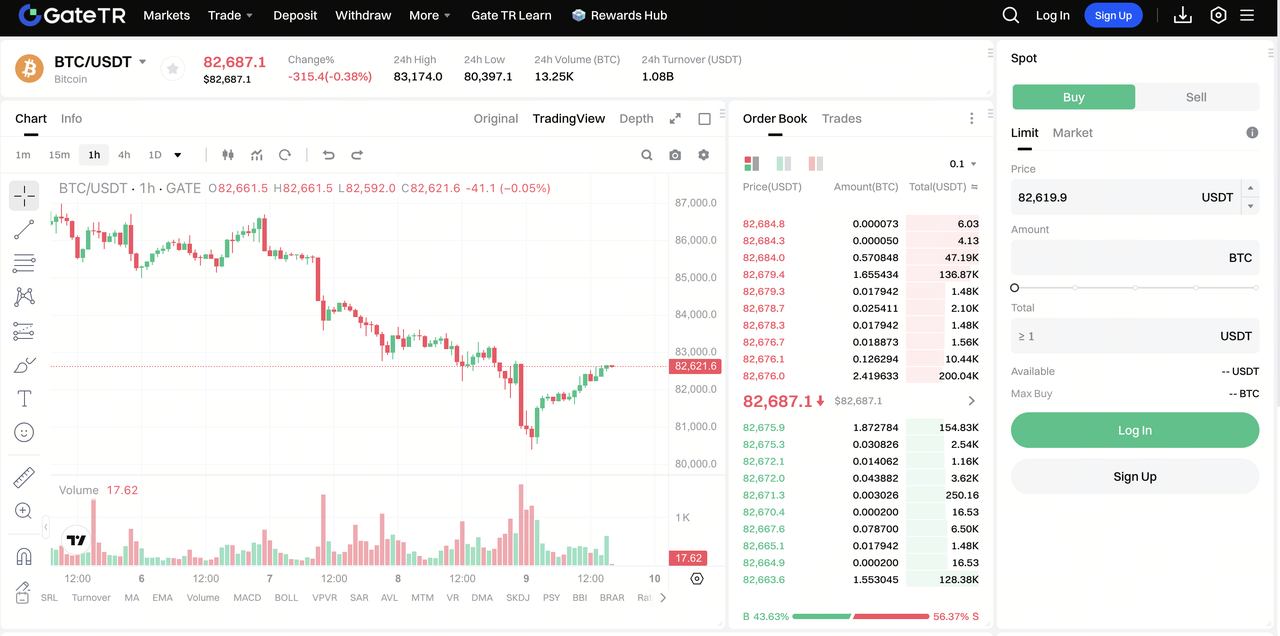Click the amount percentage slider handle
Screen dimensions: 1280x636
[1015, 288]
